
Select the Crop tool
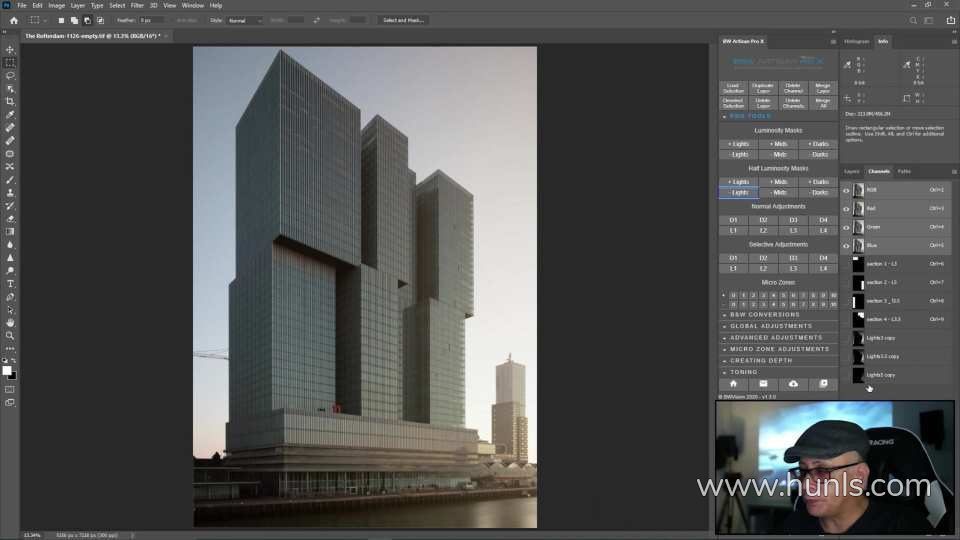pyautogui.click(x=11, y=101)
